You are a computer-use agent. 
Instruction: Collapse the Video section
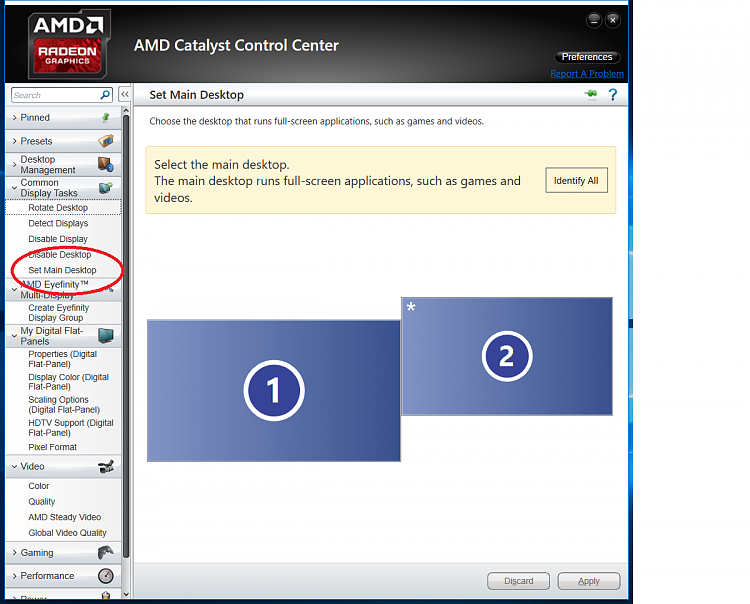point(14,466)
